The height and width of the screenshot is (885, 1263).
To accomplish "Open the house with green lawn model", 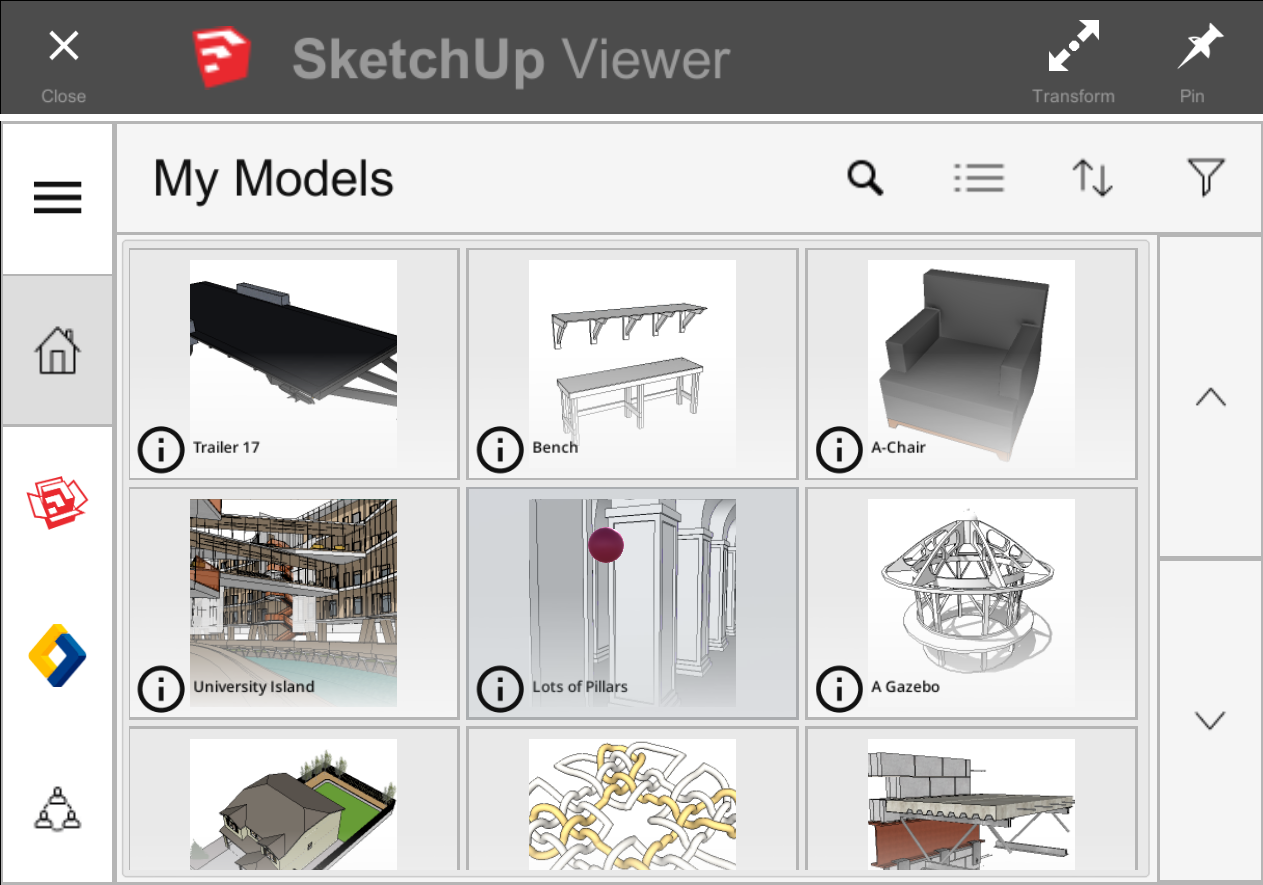I will click(x=293, y=804).
